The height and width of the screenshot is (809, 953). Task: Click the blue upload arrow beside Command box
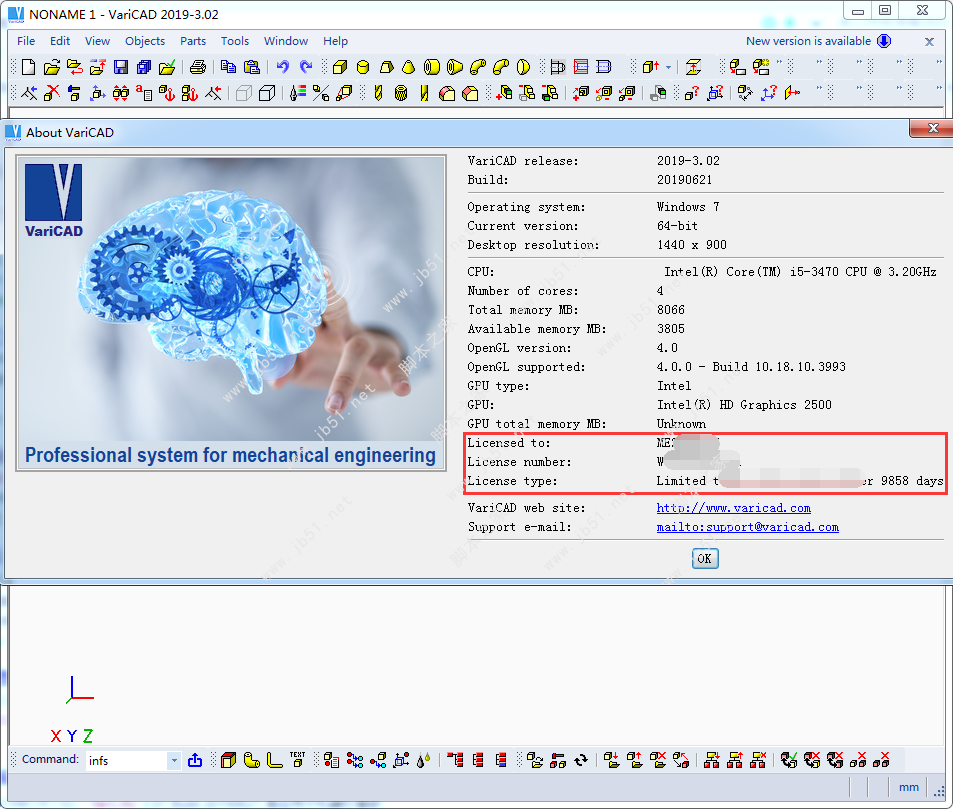(195, 760)
